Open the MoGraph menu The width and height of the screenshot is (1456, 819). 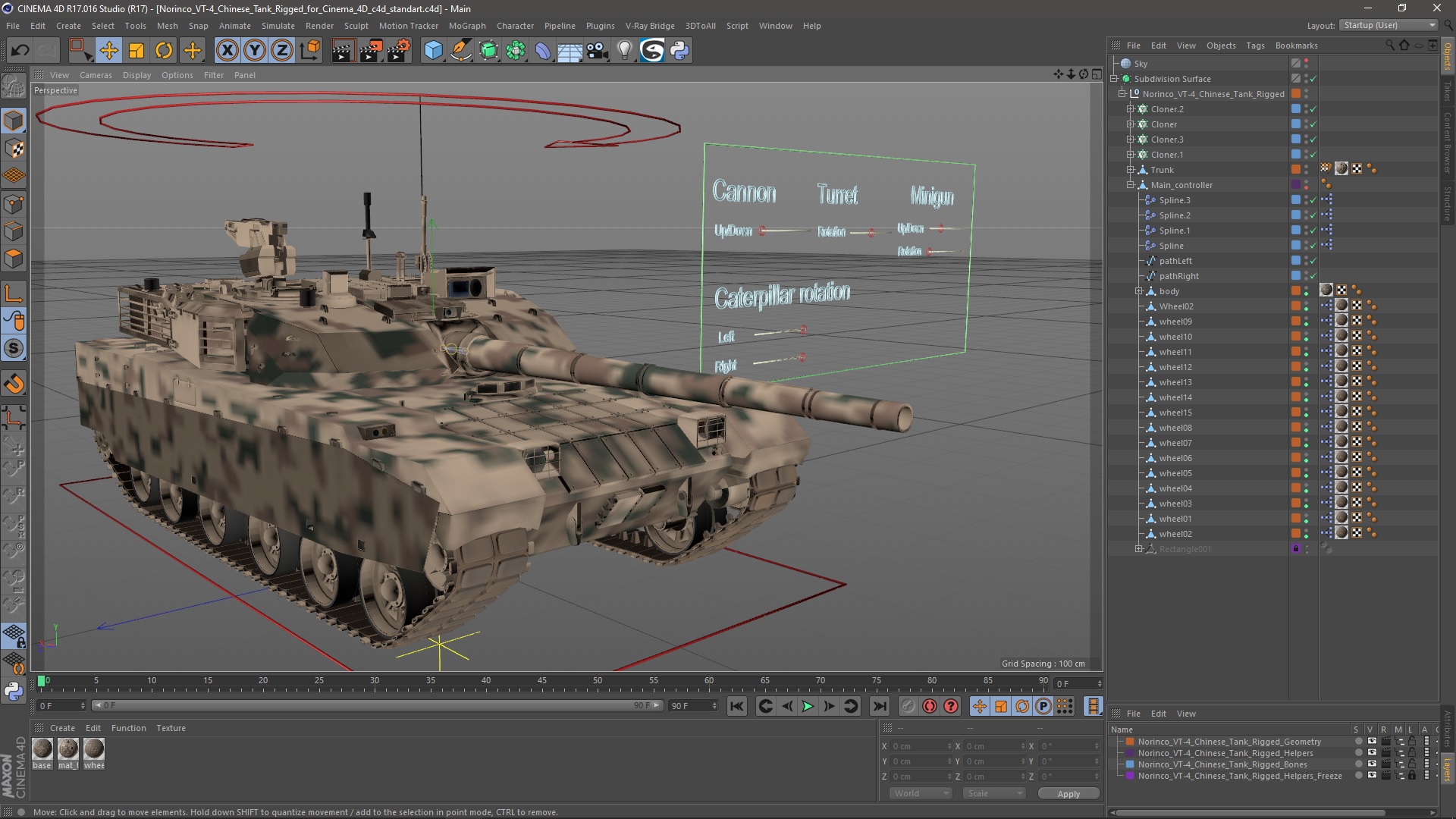click(x=467, y=26)
